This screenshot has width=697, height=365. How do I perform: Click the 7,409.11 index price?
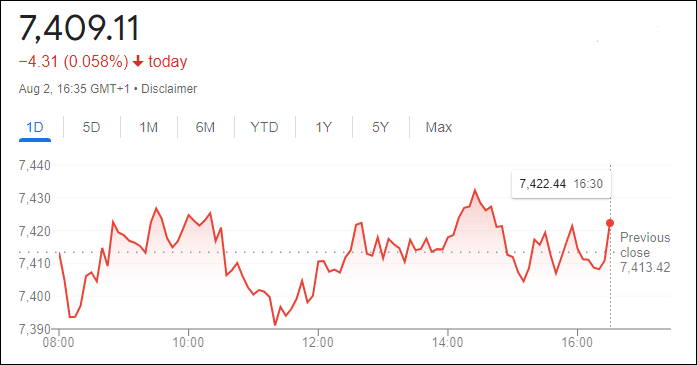point(79,28)
